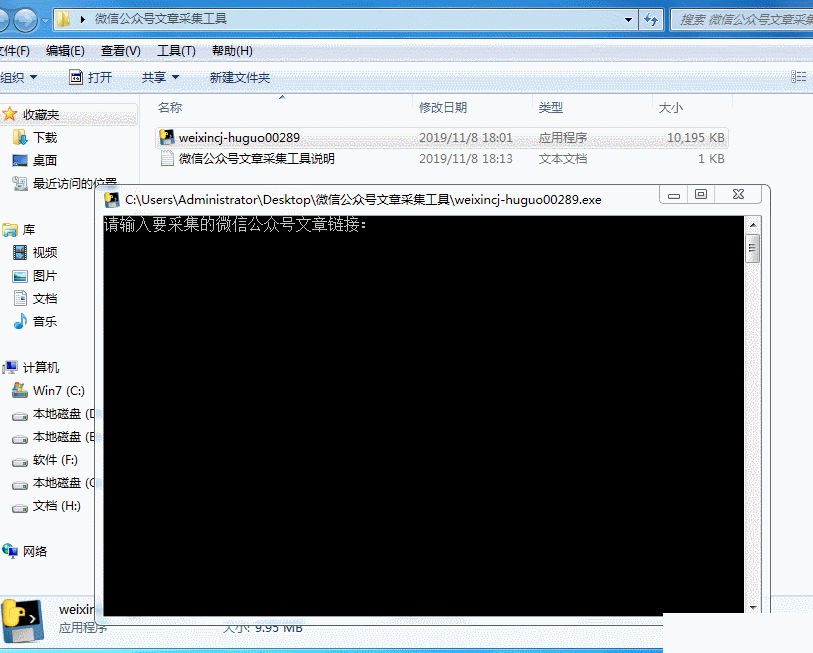Click the console window title icon
Viewport: 813px width, 653px height.
(x=111, y=200)
